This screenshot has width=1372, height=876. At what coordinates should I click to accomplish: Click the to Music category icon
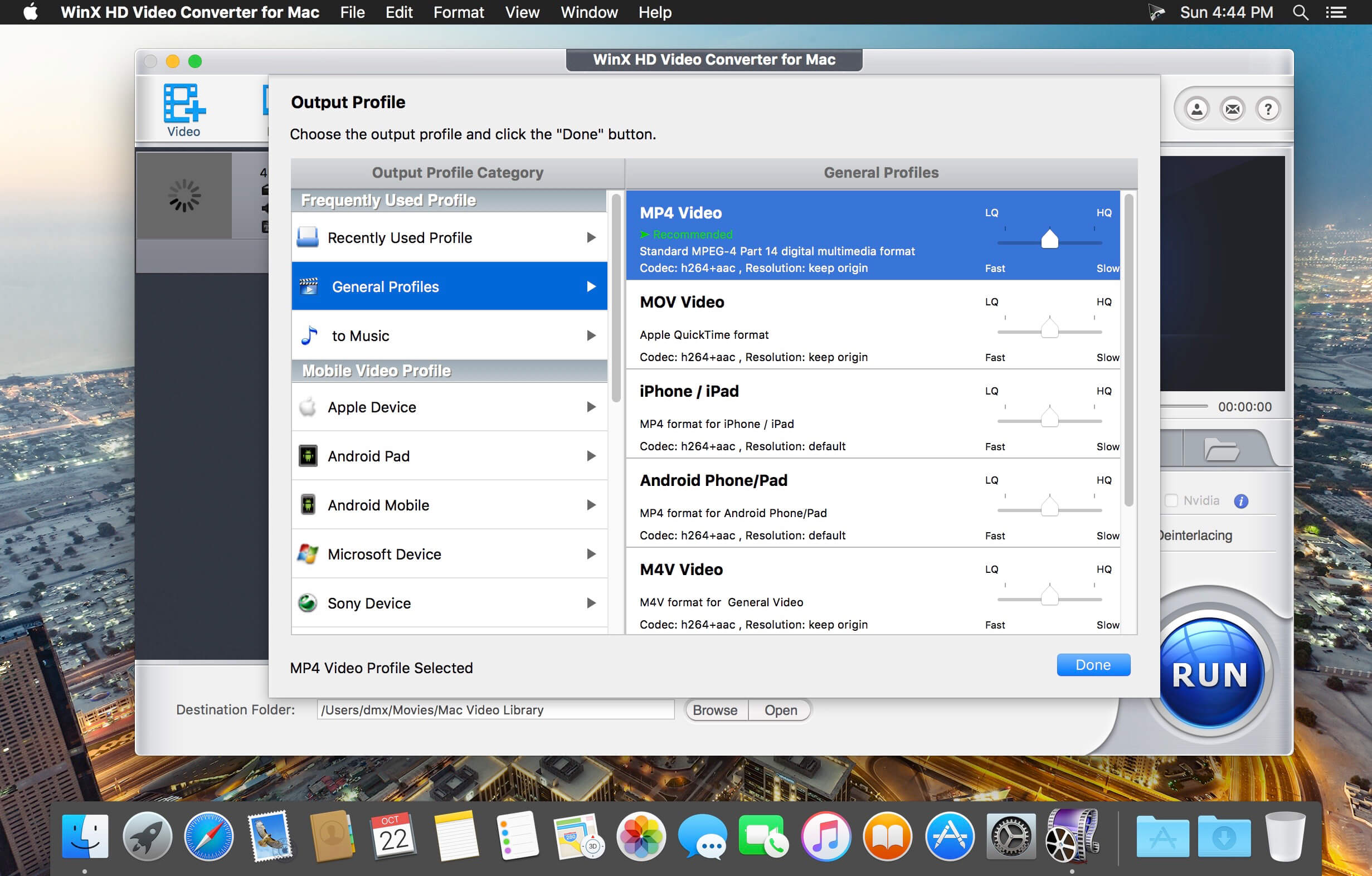(309, 335)
